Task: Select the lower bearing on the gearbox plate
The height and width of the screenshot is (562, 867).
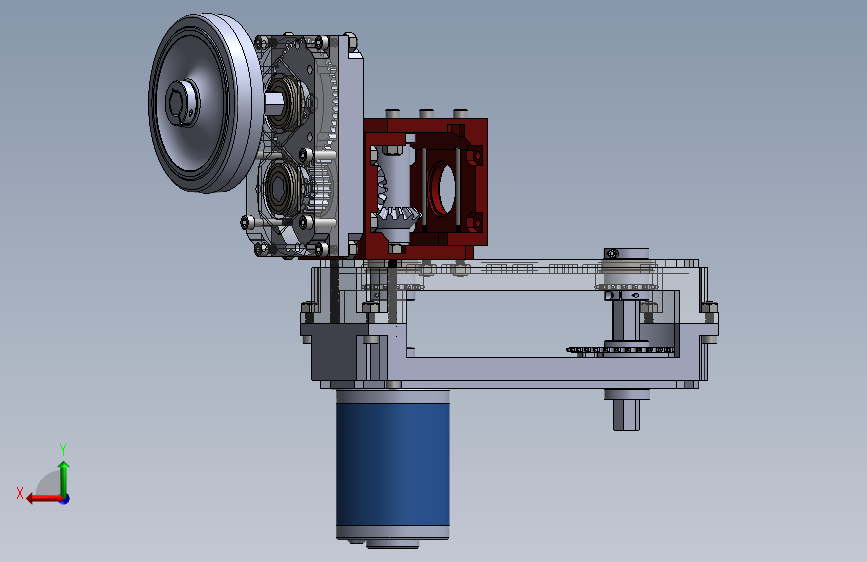Action: pyautogui.click(x=283, y=189)
